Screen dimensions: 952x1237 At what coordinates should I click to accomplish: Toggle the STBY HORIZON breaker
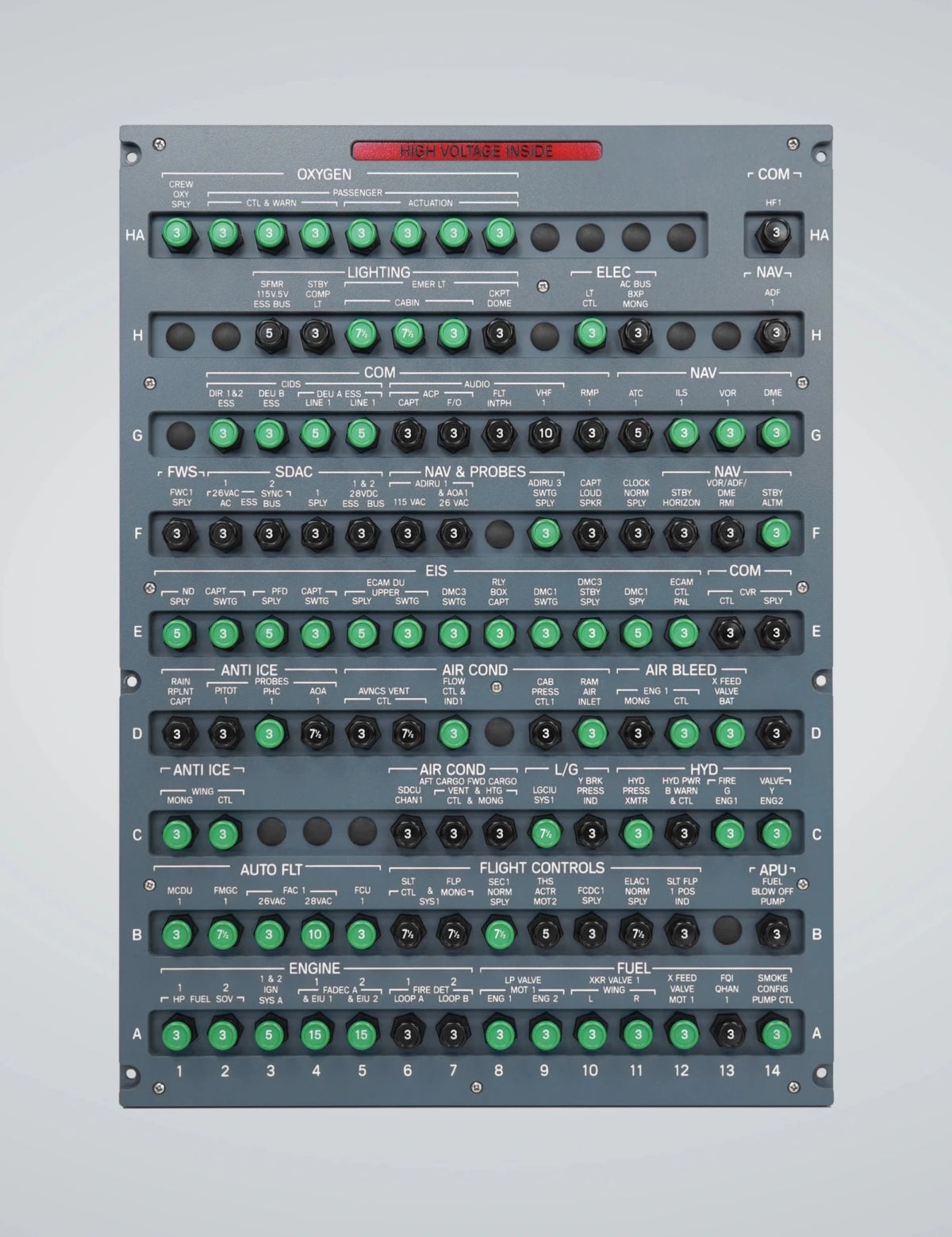(x=683, y=533)
